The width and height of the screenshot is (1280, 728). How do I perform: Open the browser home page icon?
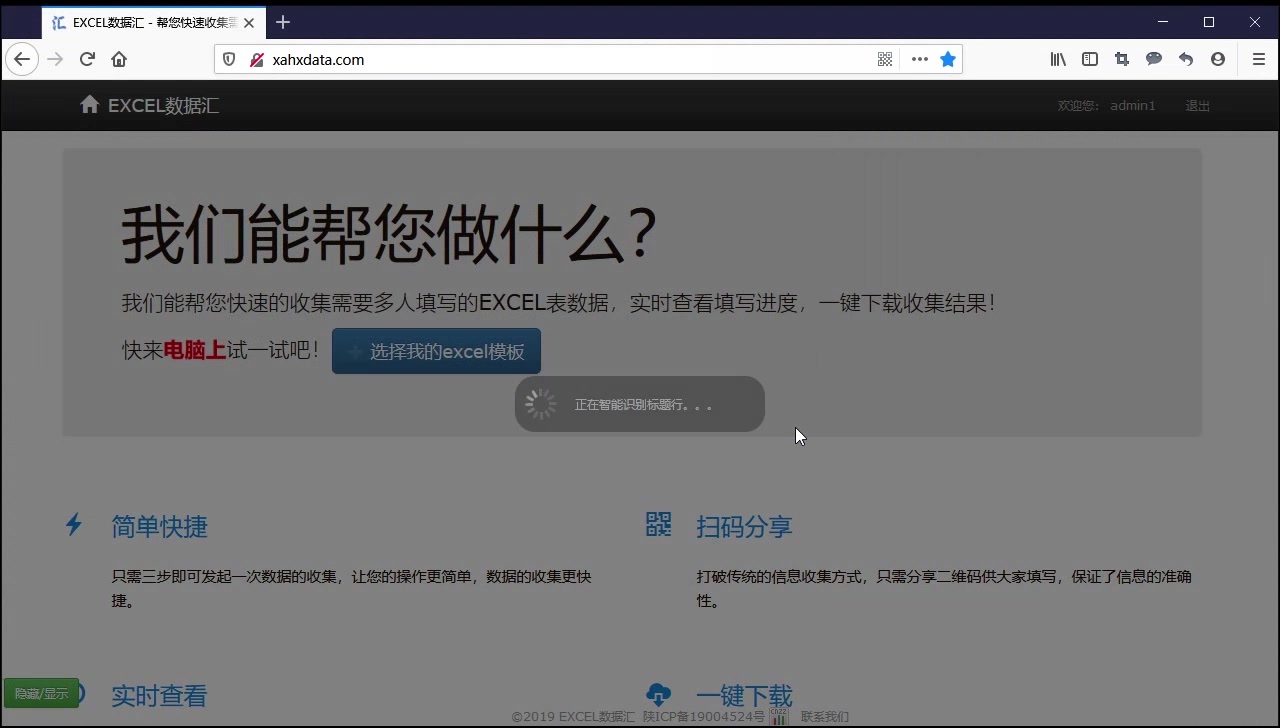point(119,59)
